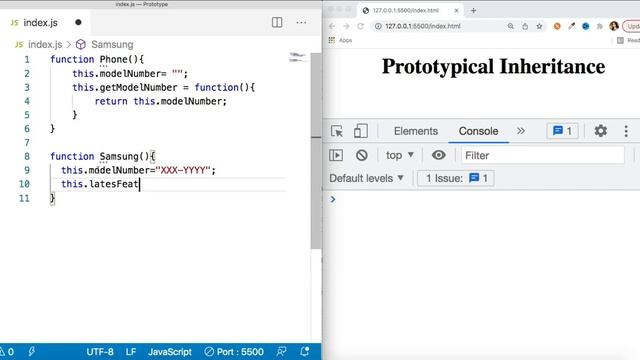Click the Samsung cube symbol icon in breadcrumb
Viewport: 640px width, 360px height.
(81, 44)
